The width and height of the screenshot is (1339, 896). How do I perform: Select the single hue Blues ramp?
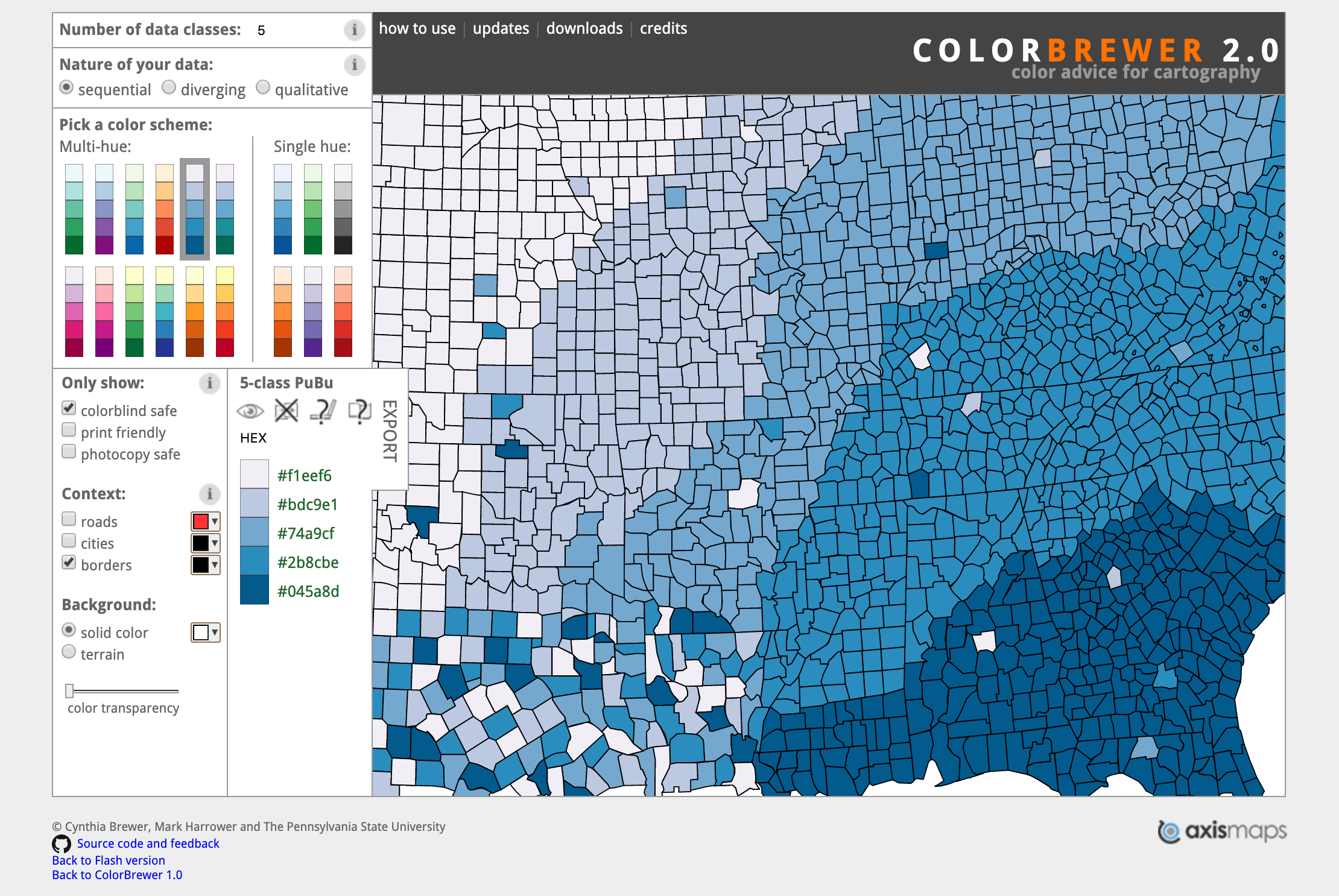point(283,209)
